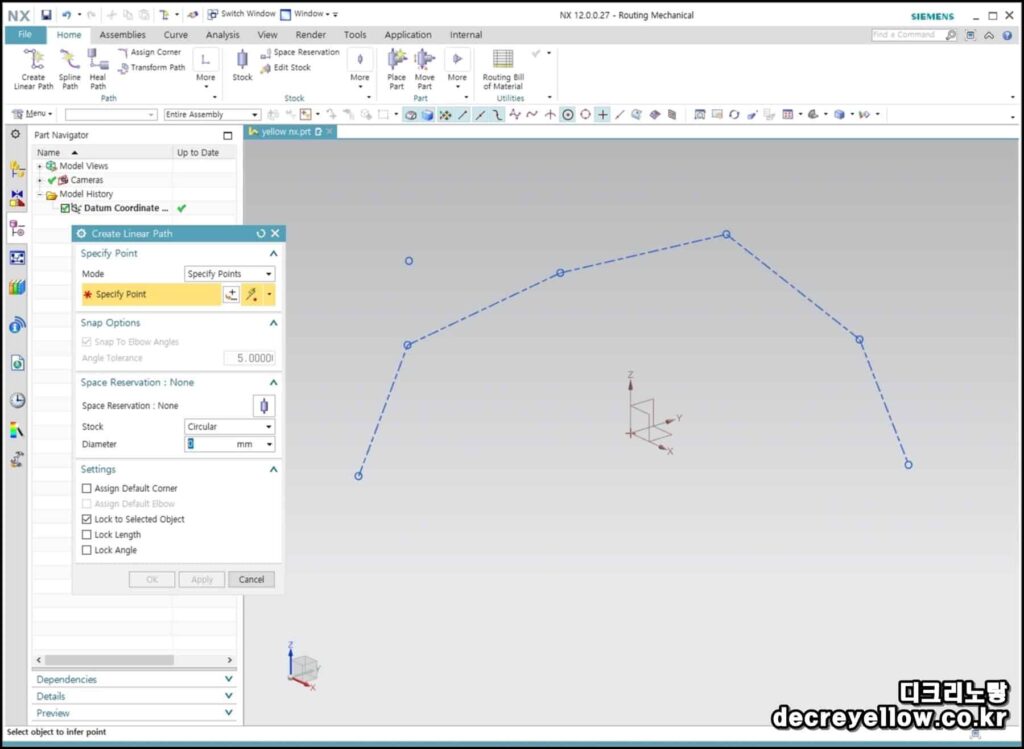This screenshot has width=1024, height=749.
Task: Activate the Move Part tool
Action: [424, 69]
